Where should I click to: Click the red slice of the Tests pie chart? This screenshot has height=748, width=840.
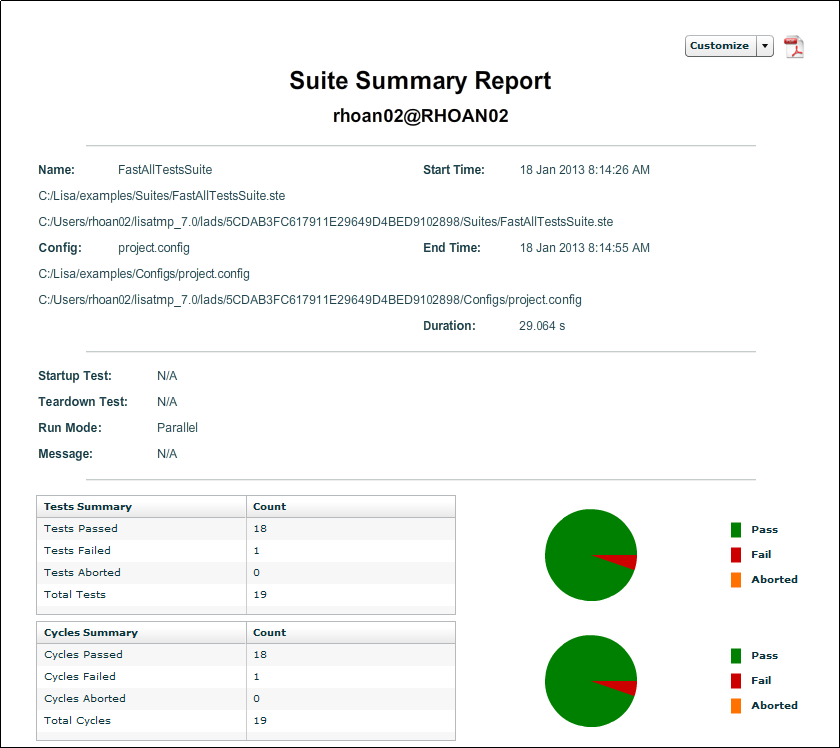pos(625,560)
